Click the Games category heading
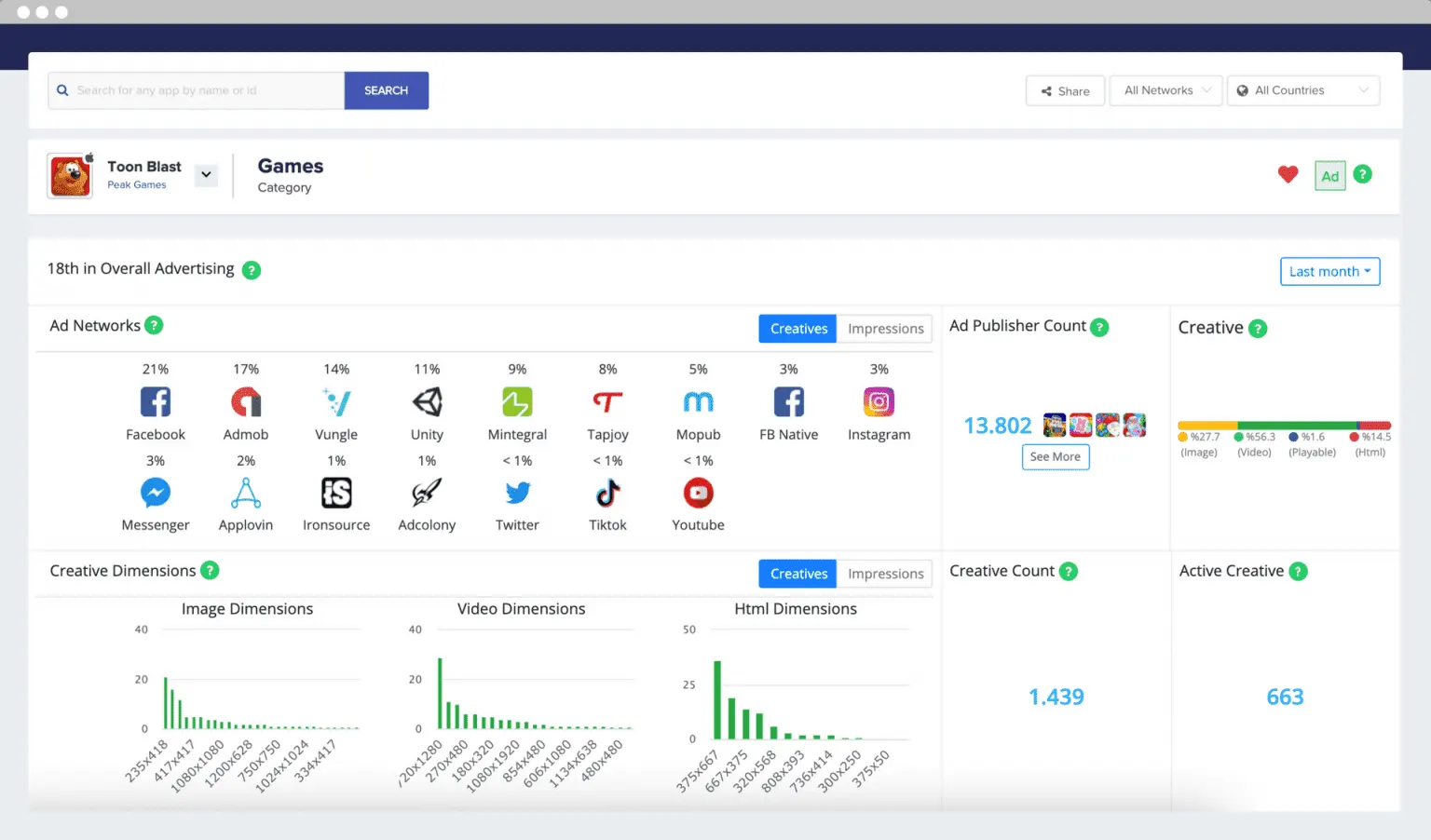 (291, 166)
